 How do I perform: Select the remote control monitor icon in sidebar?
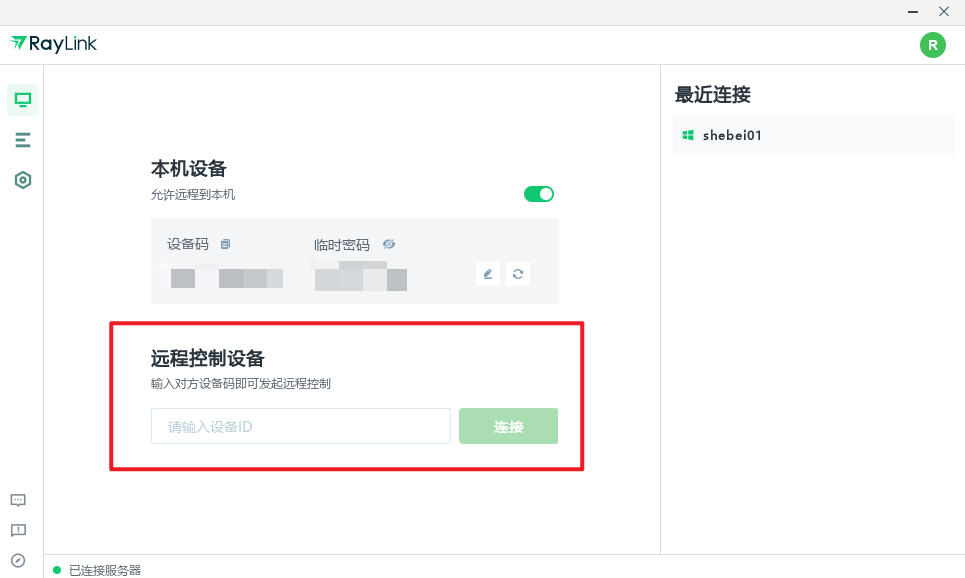click(x=22, y=99)
